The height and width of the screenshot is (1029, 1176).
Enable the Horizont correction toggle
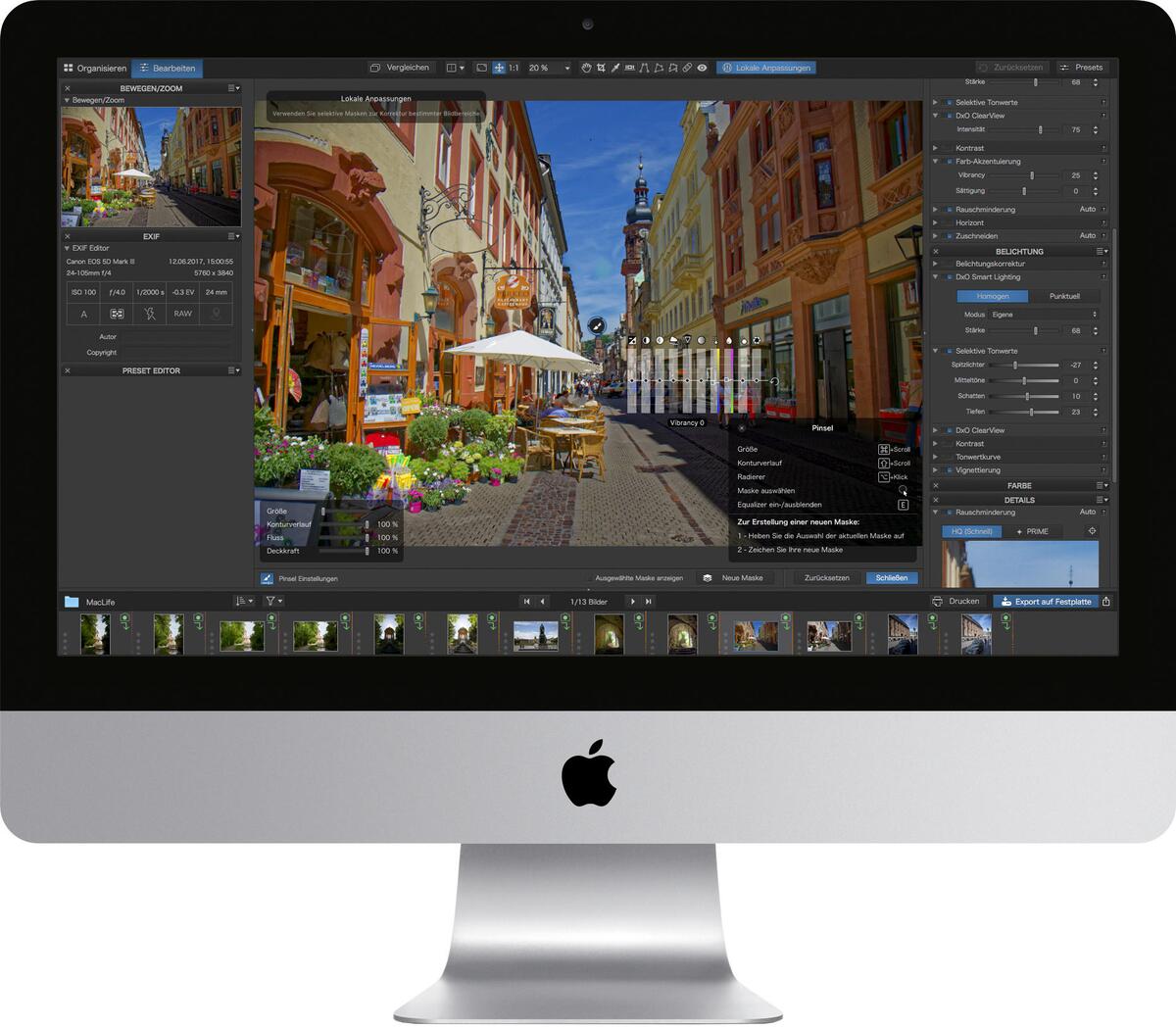pos(949,222)
